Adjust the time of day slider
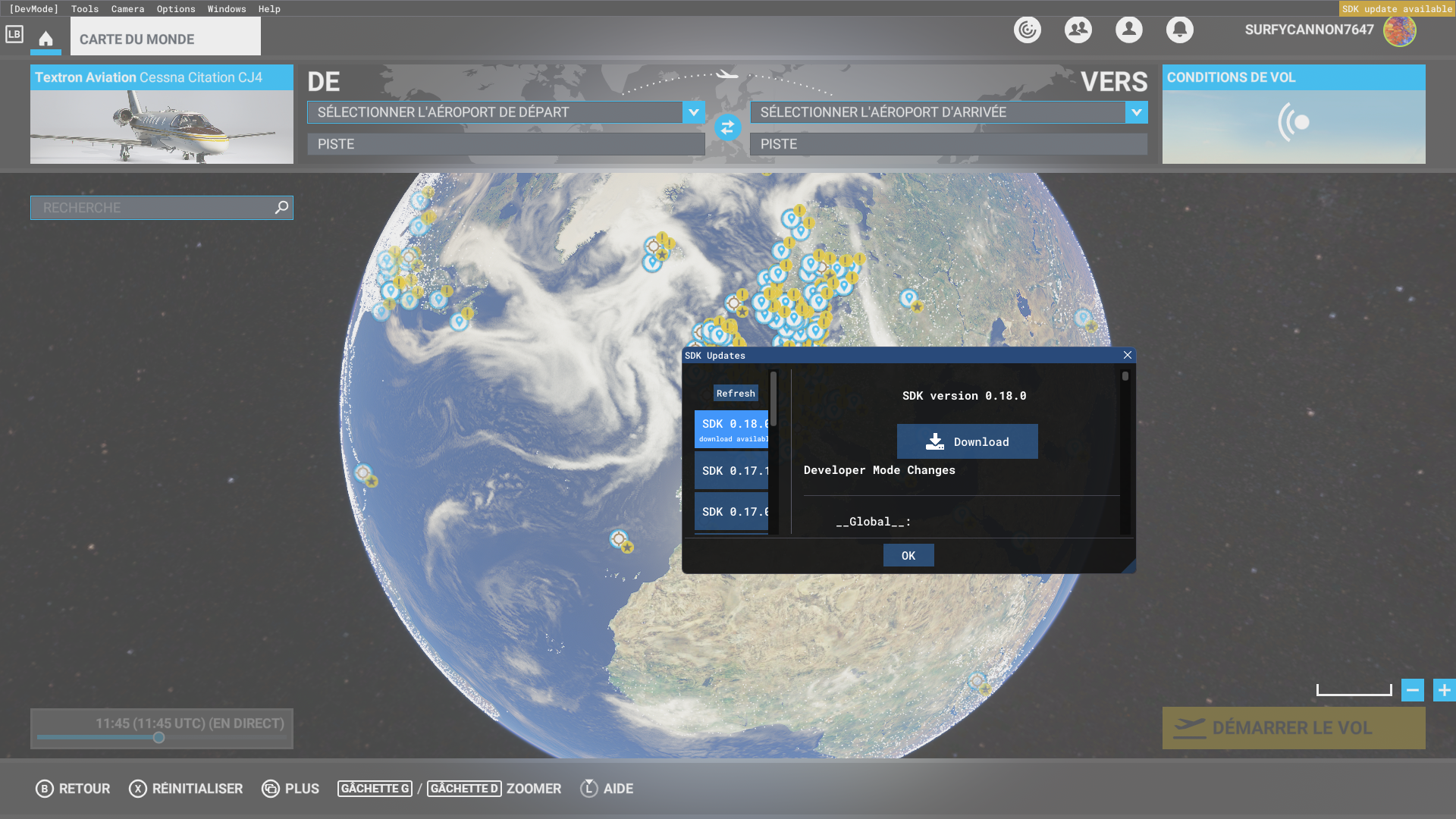This screenshot has height=819, width=1456. pyautogui.click(x=158, y=737)
